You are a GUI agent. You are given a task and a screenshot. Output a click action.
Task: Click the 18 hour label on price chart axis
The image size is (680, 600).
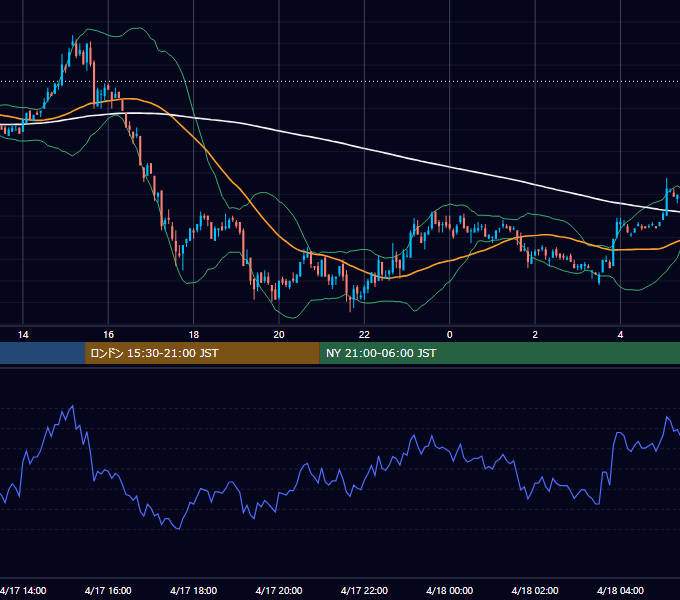pyautogui.click(x=194, y=335)
